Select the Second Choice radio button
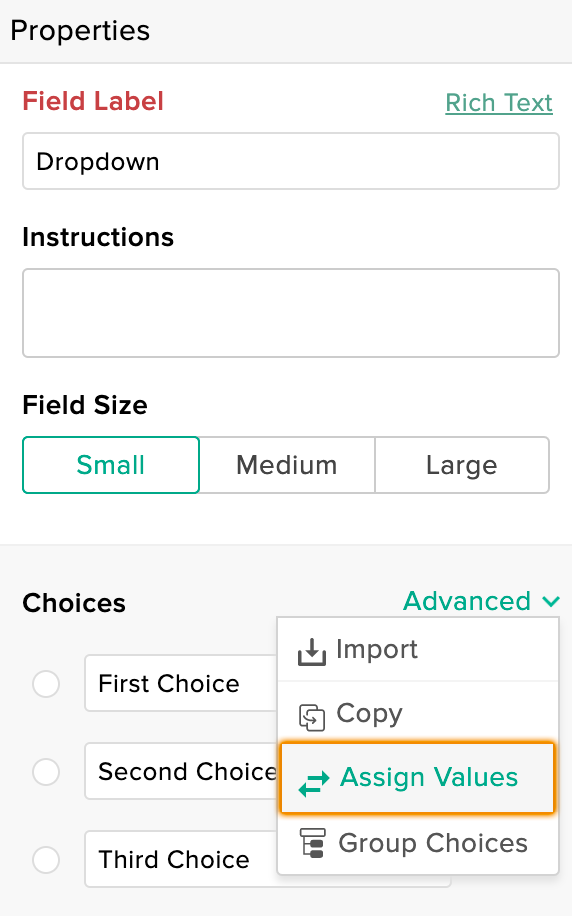 (46, 772)
